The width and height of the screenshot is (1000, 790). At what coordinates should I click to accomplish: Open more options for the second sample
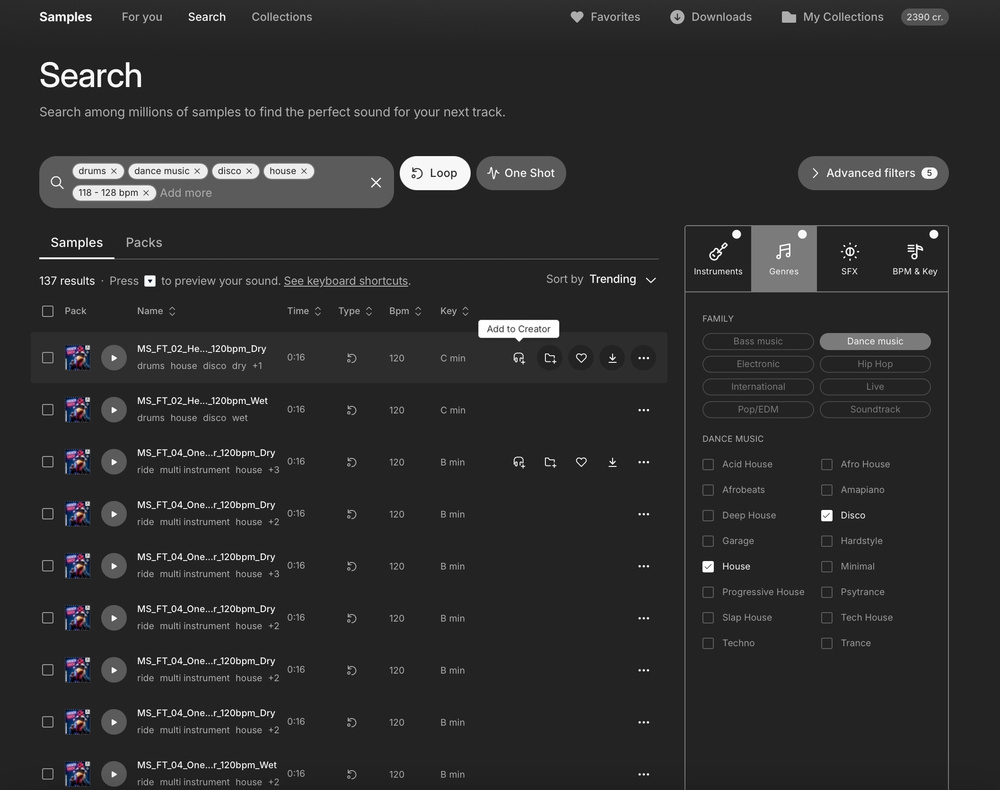tap(643, 410)
